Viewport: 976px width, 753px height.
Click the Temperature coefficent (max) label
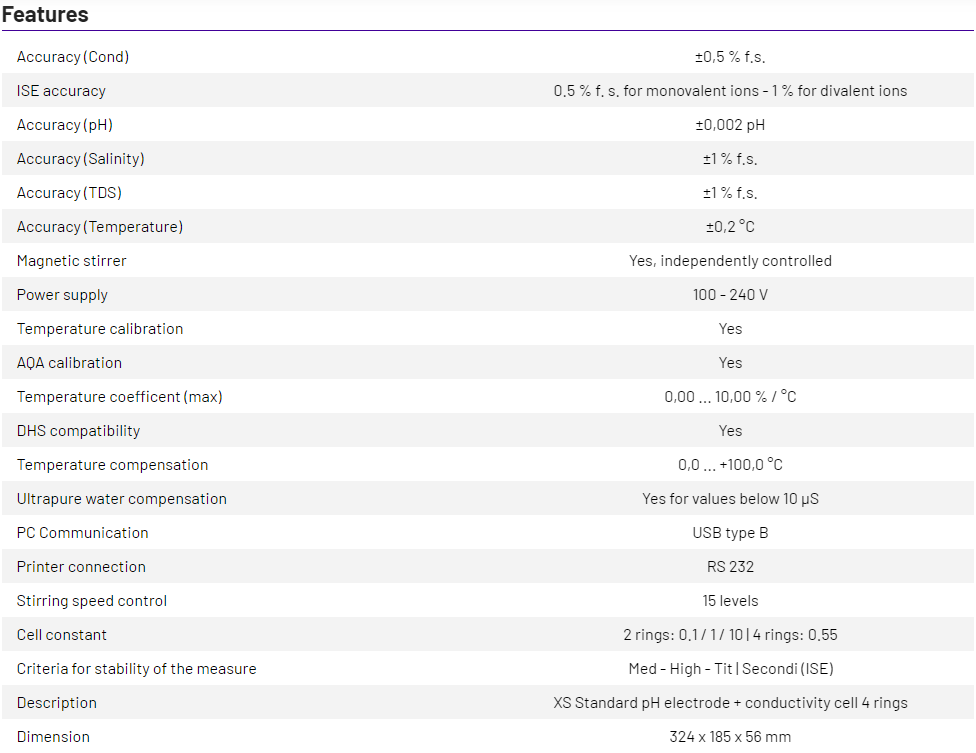tap(120, 397)
